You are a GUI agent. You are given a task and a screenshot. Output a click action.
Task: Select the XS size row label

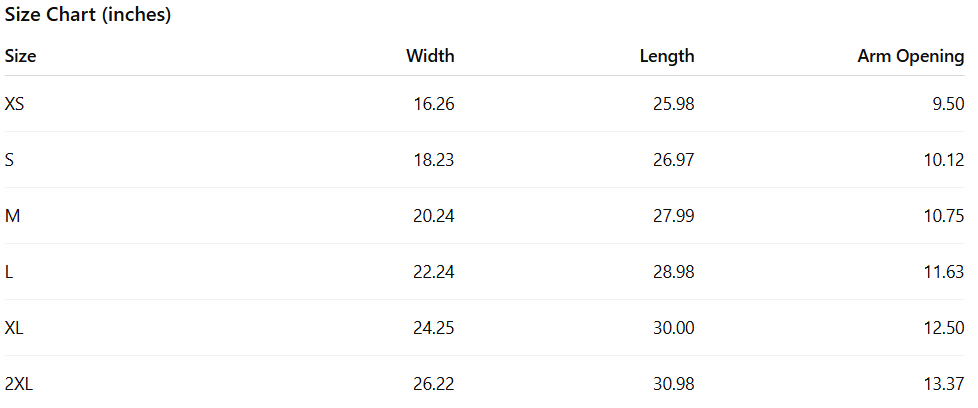pos(15,104)
